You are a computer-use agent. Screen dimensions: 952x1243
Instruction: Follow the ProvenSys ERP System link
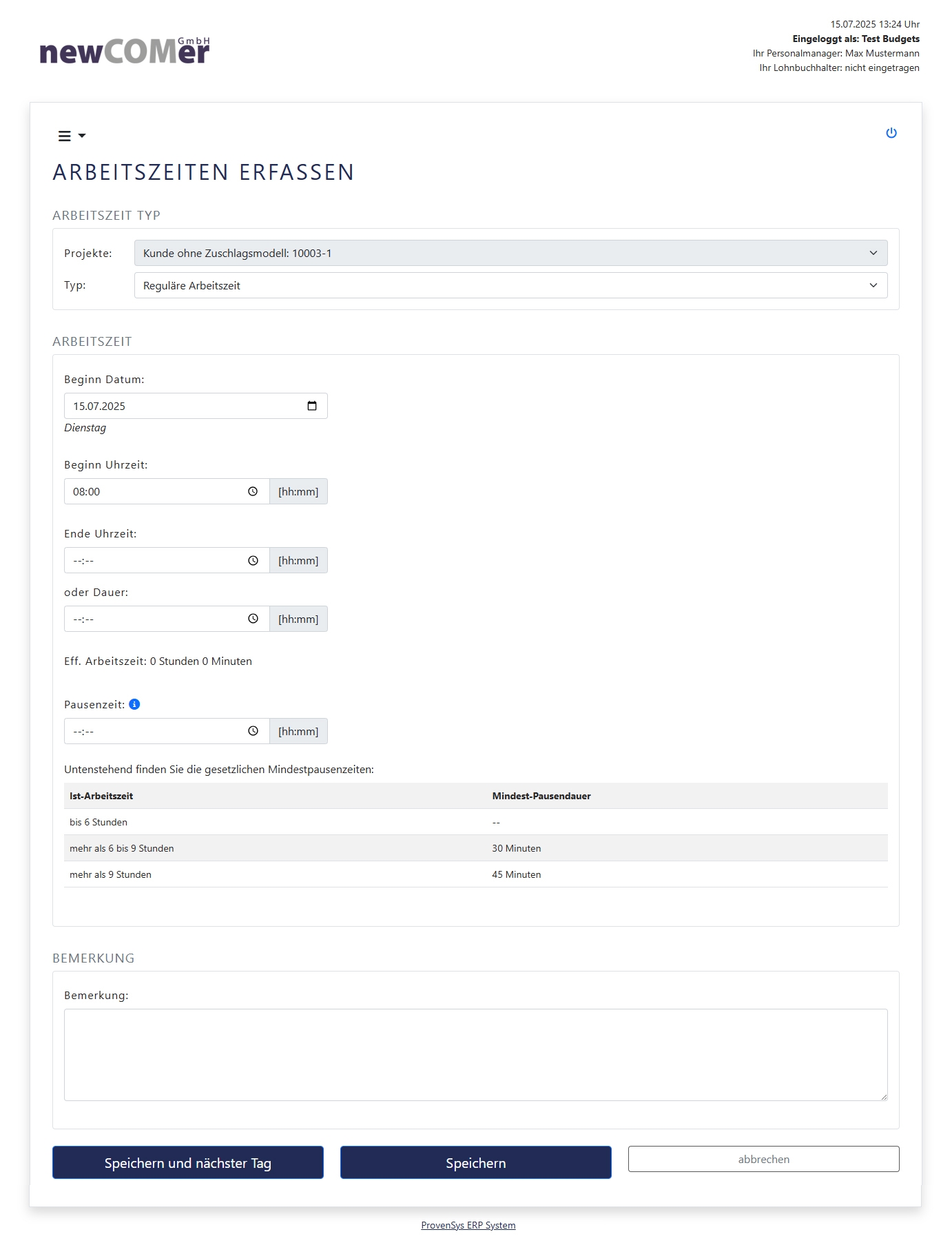(x=468, y=1225)
